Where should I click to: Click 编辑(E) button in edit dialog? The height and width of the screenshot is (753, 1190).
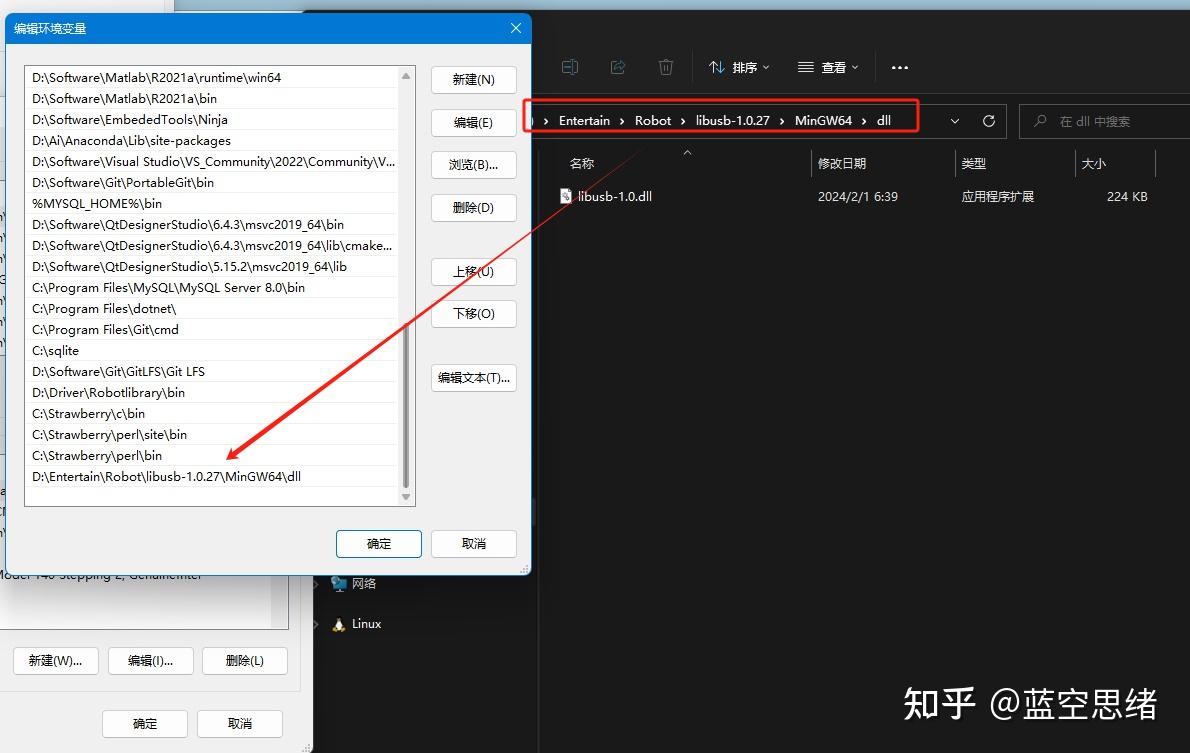click(474, 122)
